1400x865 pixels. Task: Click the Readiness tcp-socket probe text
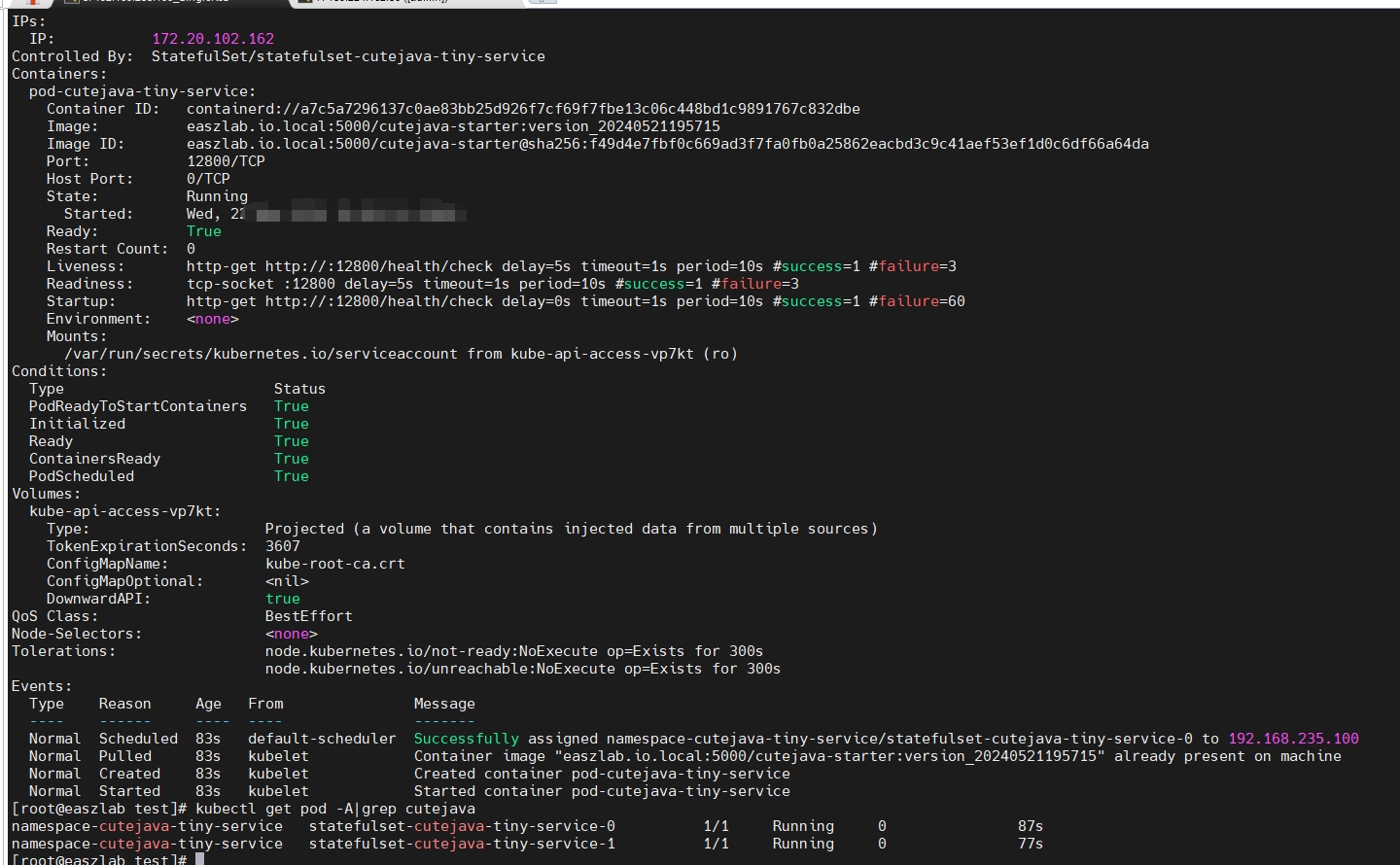point(492,284)
